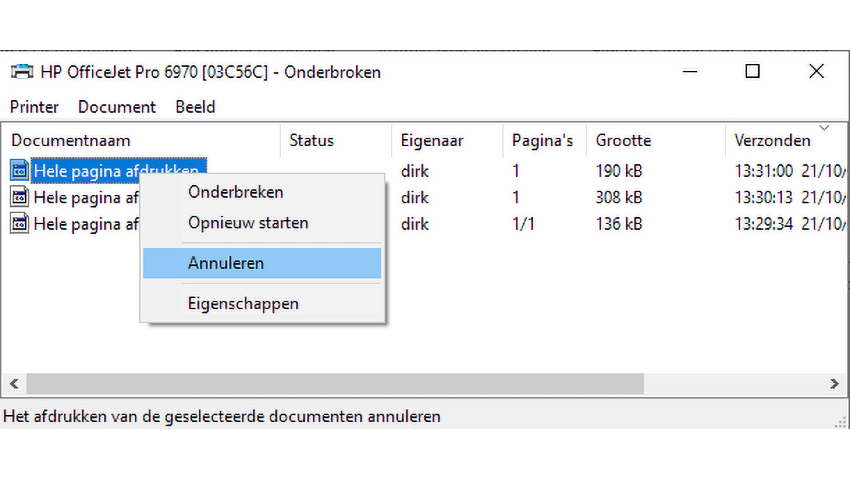The height and width of the screenshot is (478, 850).
Task: Sort by the Status column header
Action: click(x=311, y=141)
